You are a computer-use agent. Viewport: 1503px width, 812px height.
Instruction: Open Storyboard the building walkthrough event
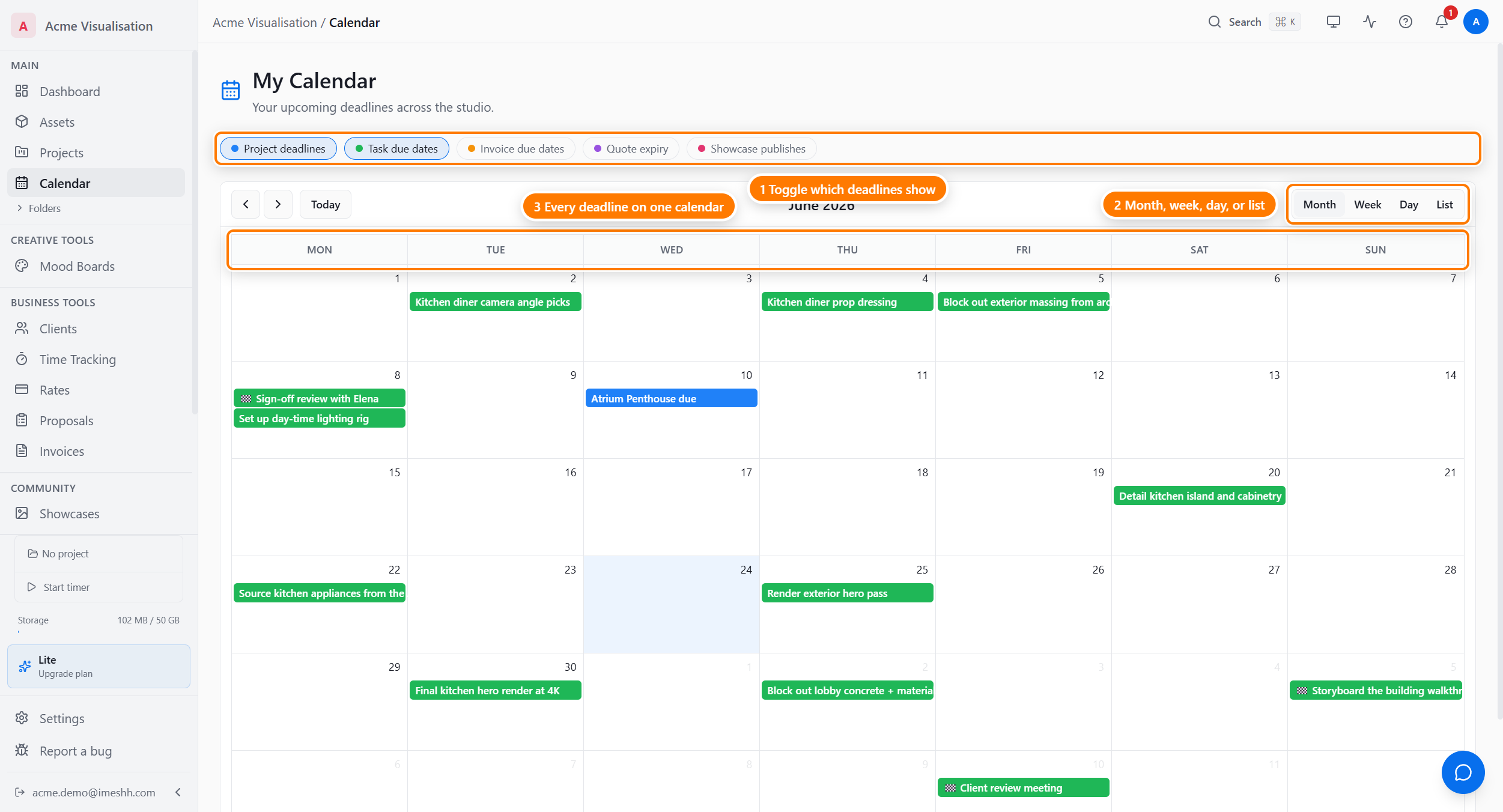click(x=1375, y=690)
